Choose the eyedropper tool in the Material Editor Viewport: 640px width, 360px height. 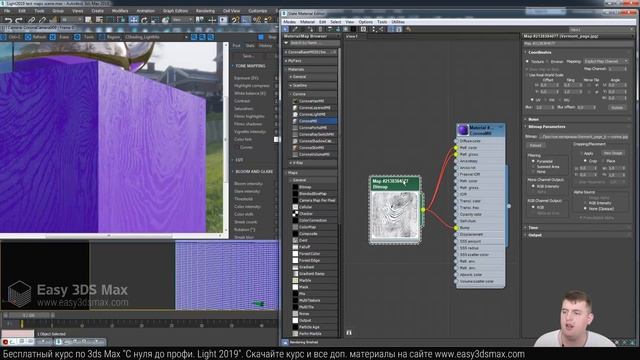point(295,29)
